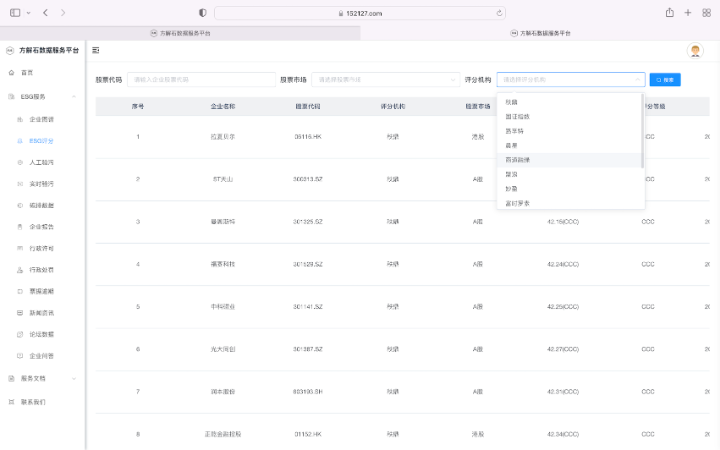Click score 42.31(CCC) in row 7
Viewport: 720px width, 450px height.
click(x=563, y=392)
